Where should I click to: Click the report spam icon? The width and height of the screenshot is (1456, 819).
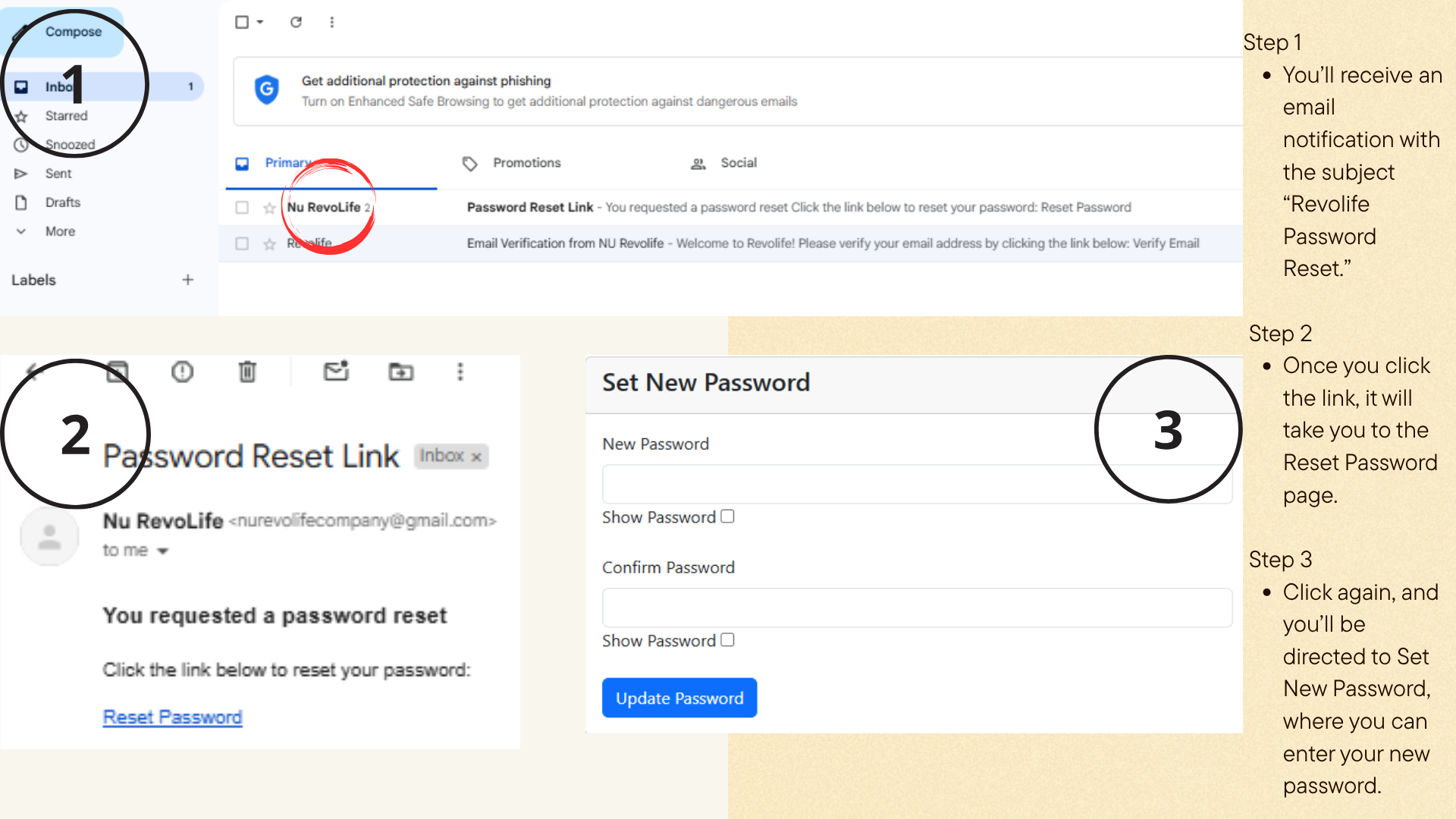point(182,372)
